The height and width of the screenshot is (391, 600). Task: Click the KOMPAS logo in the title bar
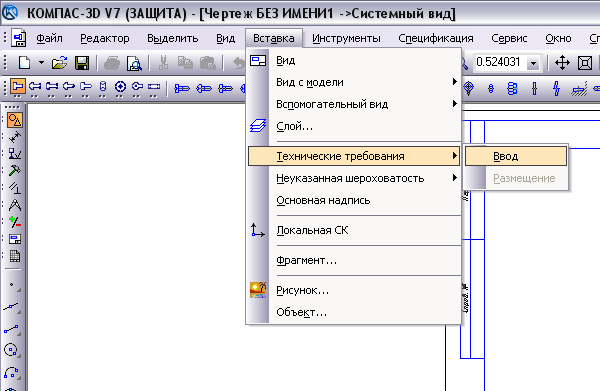pos(10,12)
